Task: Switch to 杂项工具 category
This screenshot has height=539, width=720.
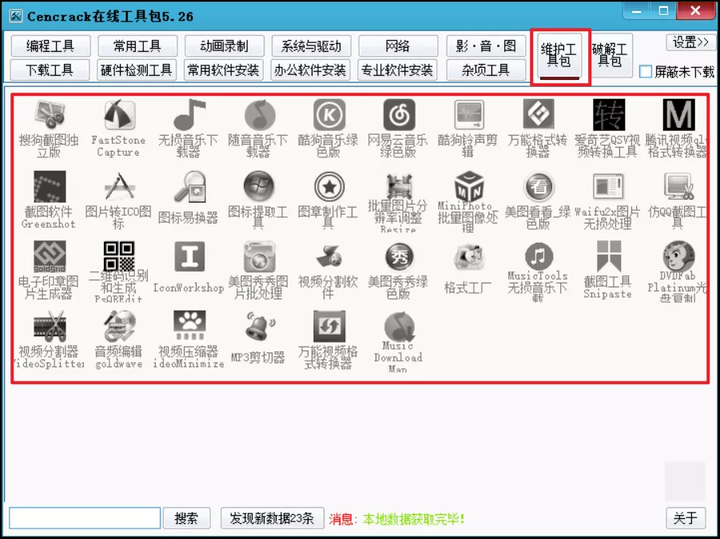Action: coord(485,70)
